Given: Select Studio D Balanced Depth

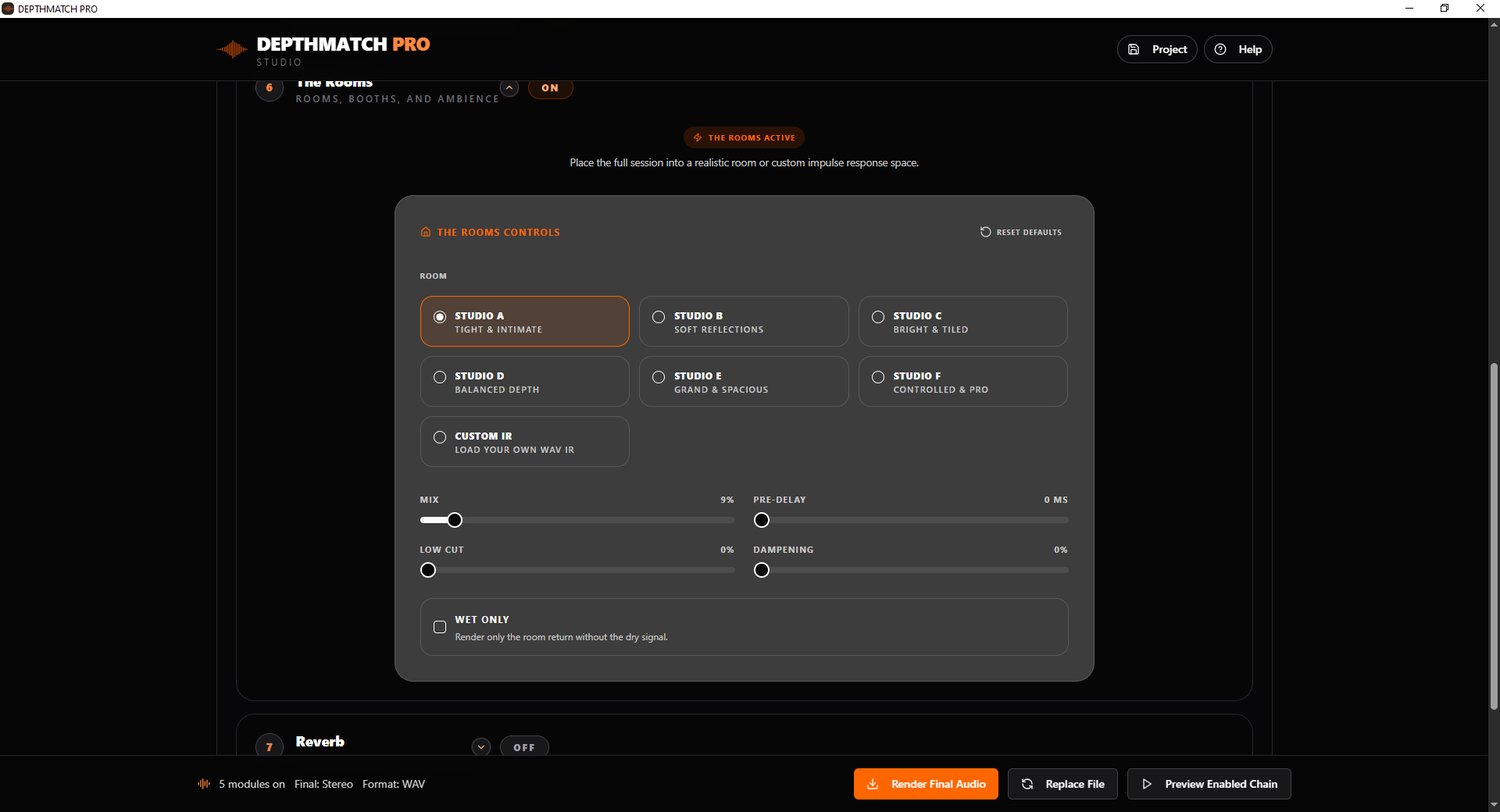Looking at the screenshot, I should coord(525,381).
